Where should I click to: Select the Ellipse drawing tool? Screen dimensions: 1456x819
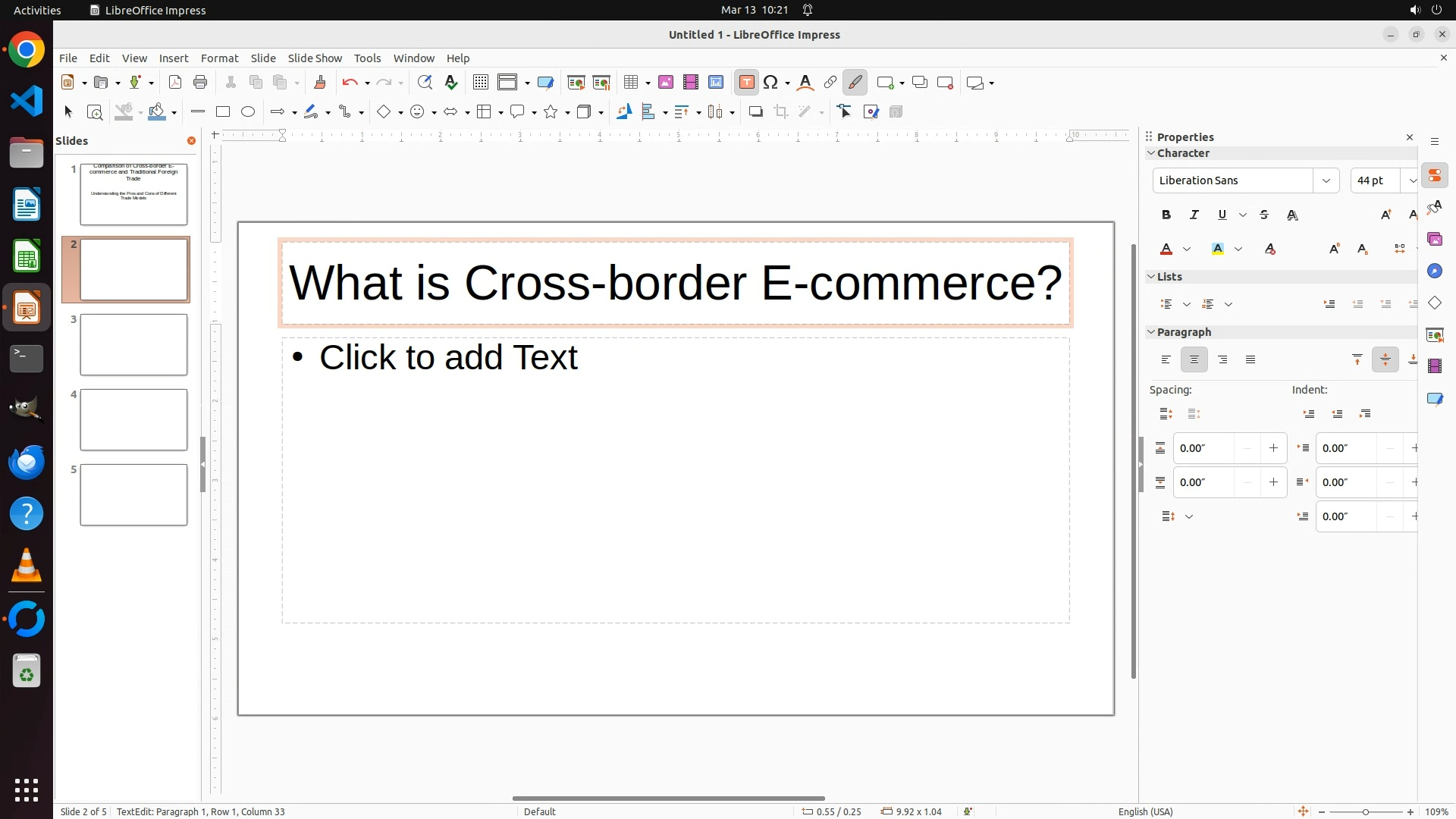(248, 112)
